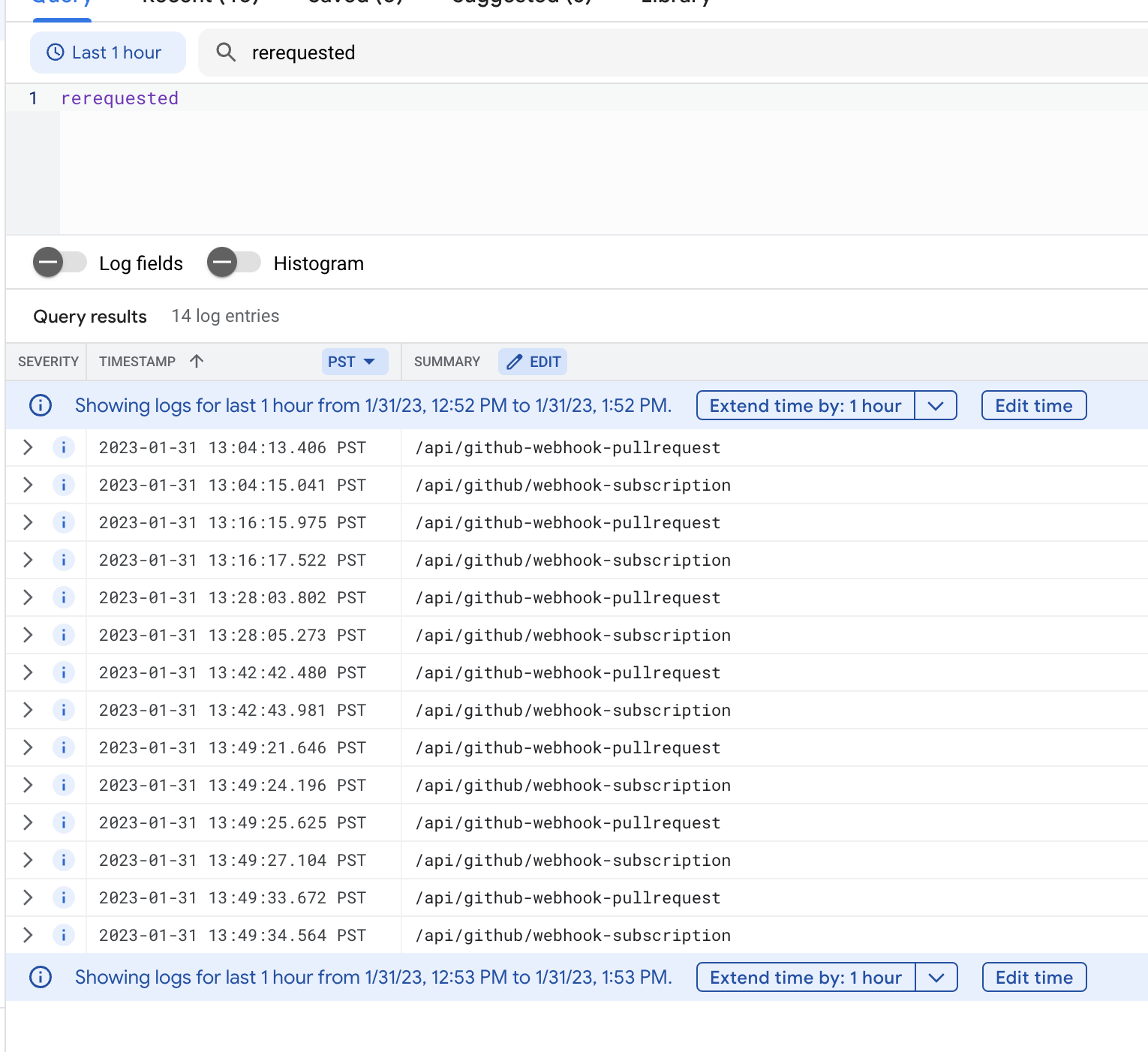Click the rerequested query editor line
The width and height of the screenshot is (1148, 1052).
[x=120, y=98]
